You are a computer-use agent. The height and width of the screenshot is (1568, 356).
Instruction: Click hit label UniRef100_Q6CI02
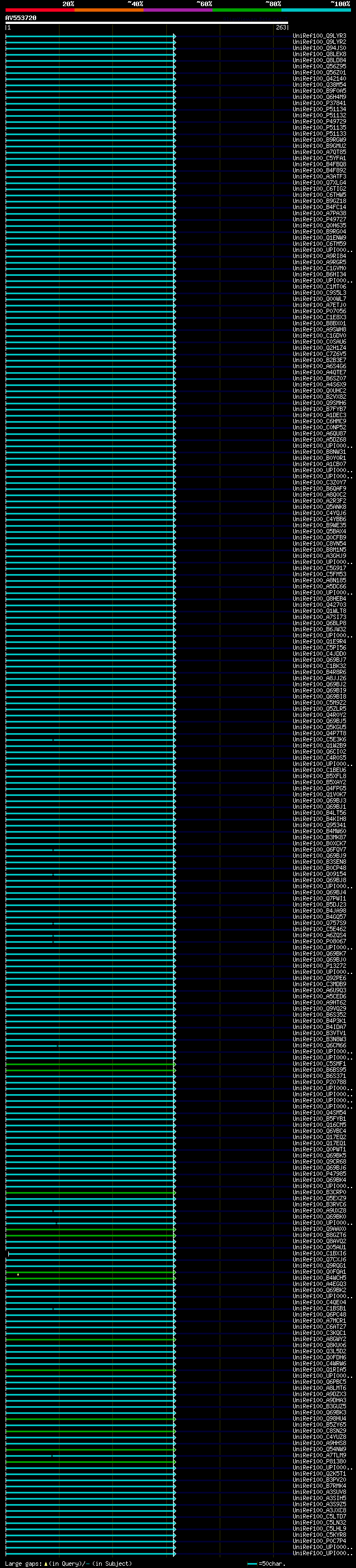pos(319,752)
